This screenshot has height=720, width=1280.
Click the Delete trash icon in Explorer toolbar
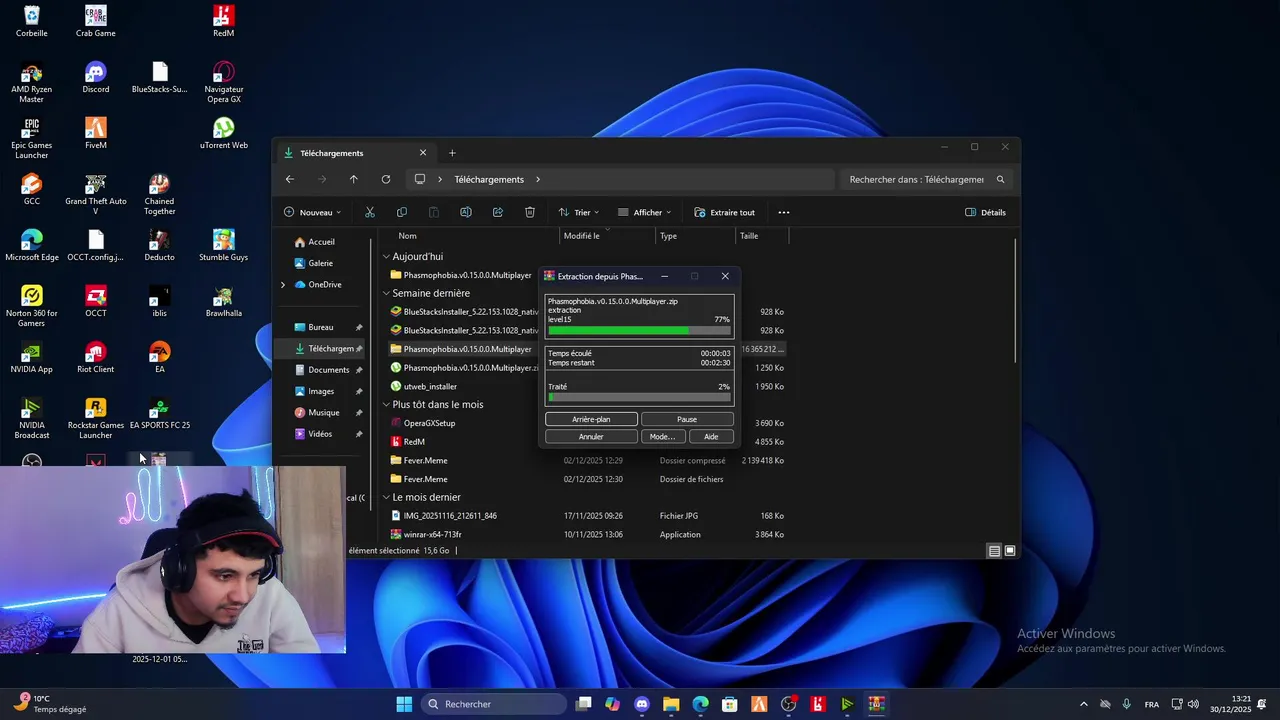click(530, 212)
